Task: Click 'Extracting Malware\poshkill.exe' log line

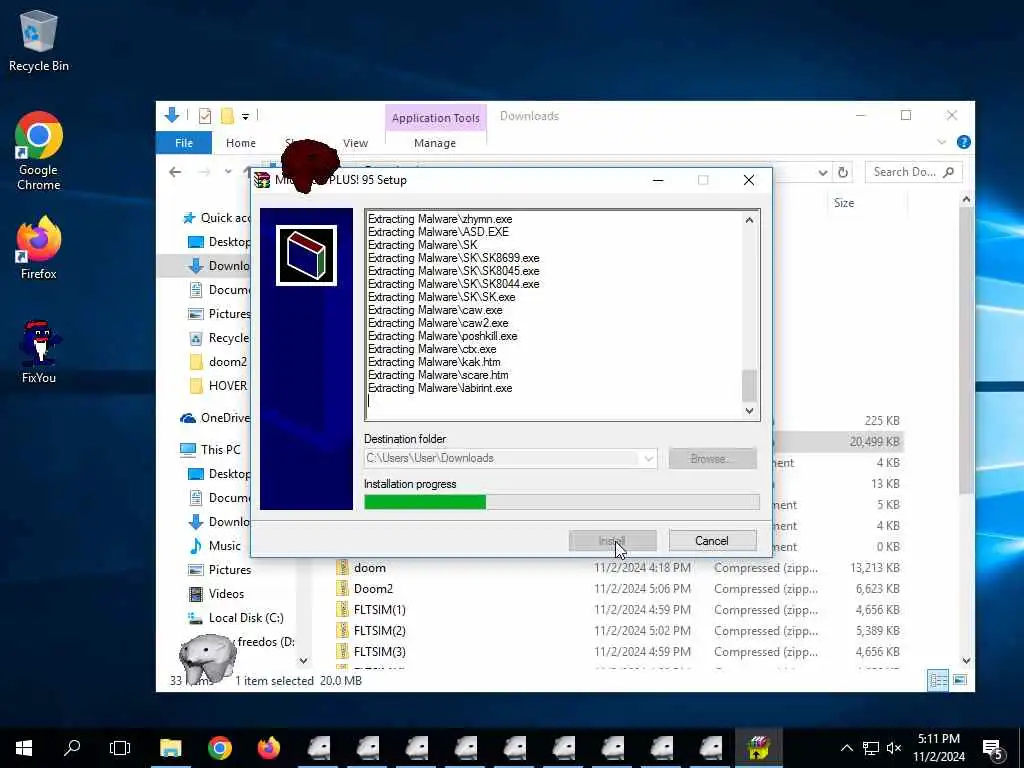Action: click(x=443, y=336)
